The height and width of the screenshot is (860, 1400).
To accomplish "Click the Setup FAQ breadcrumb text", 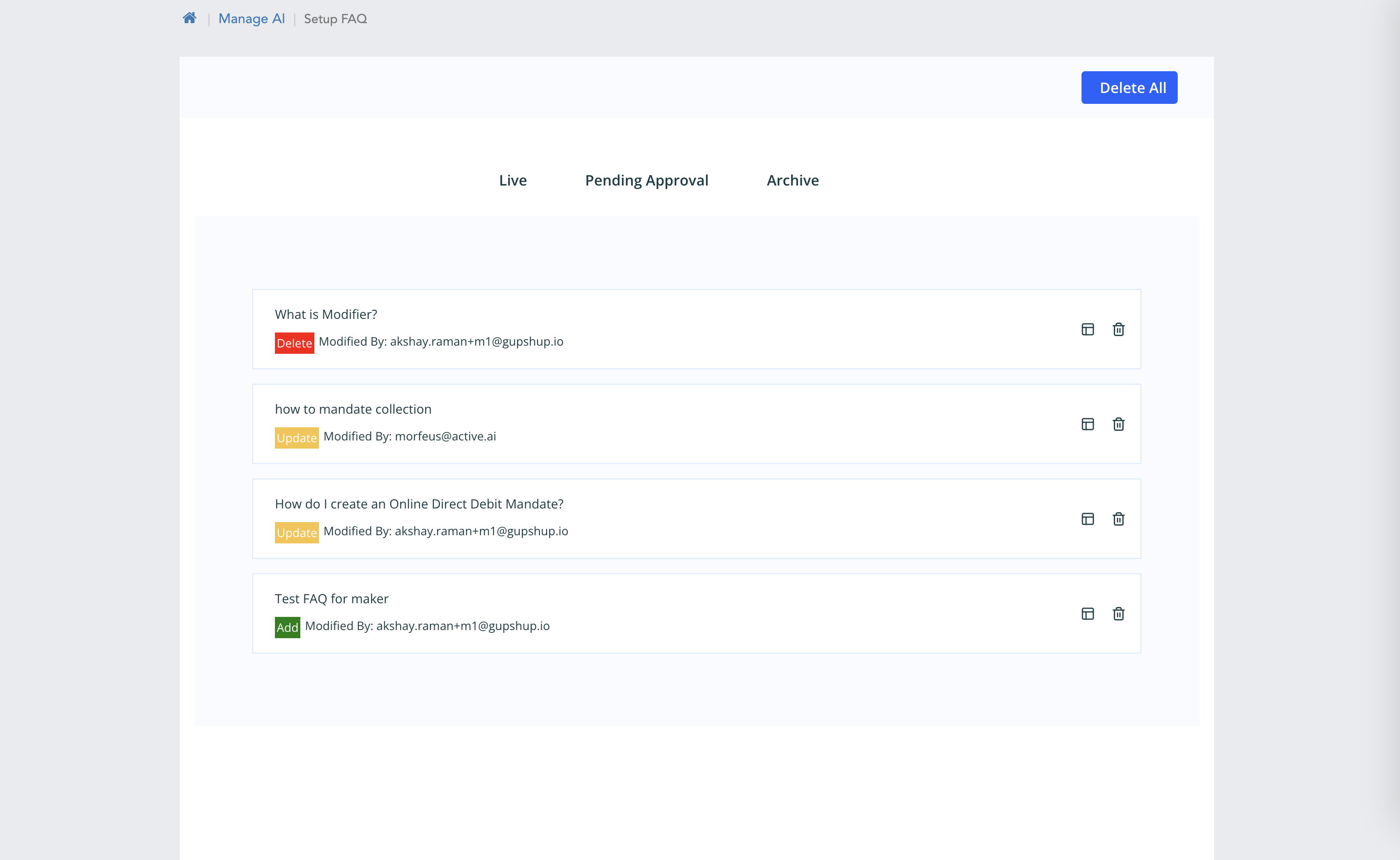I will (335, 19).
